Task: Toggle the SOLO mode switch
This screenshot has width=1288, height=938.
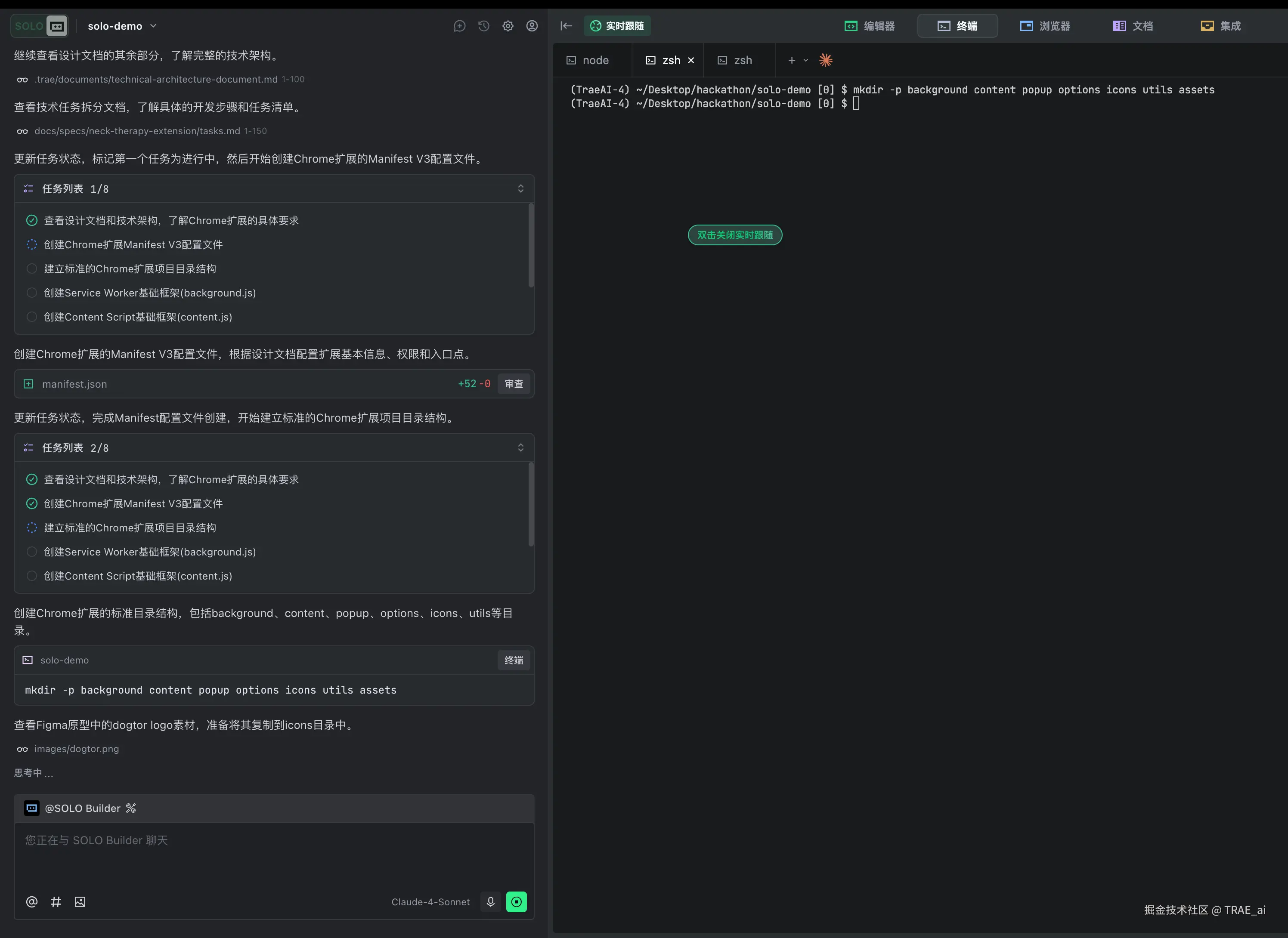Action: click(40, 26)
